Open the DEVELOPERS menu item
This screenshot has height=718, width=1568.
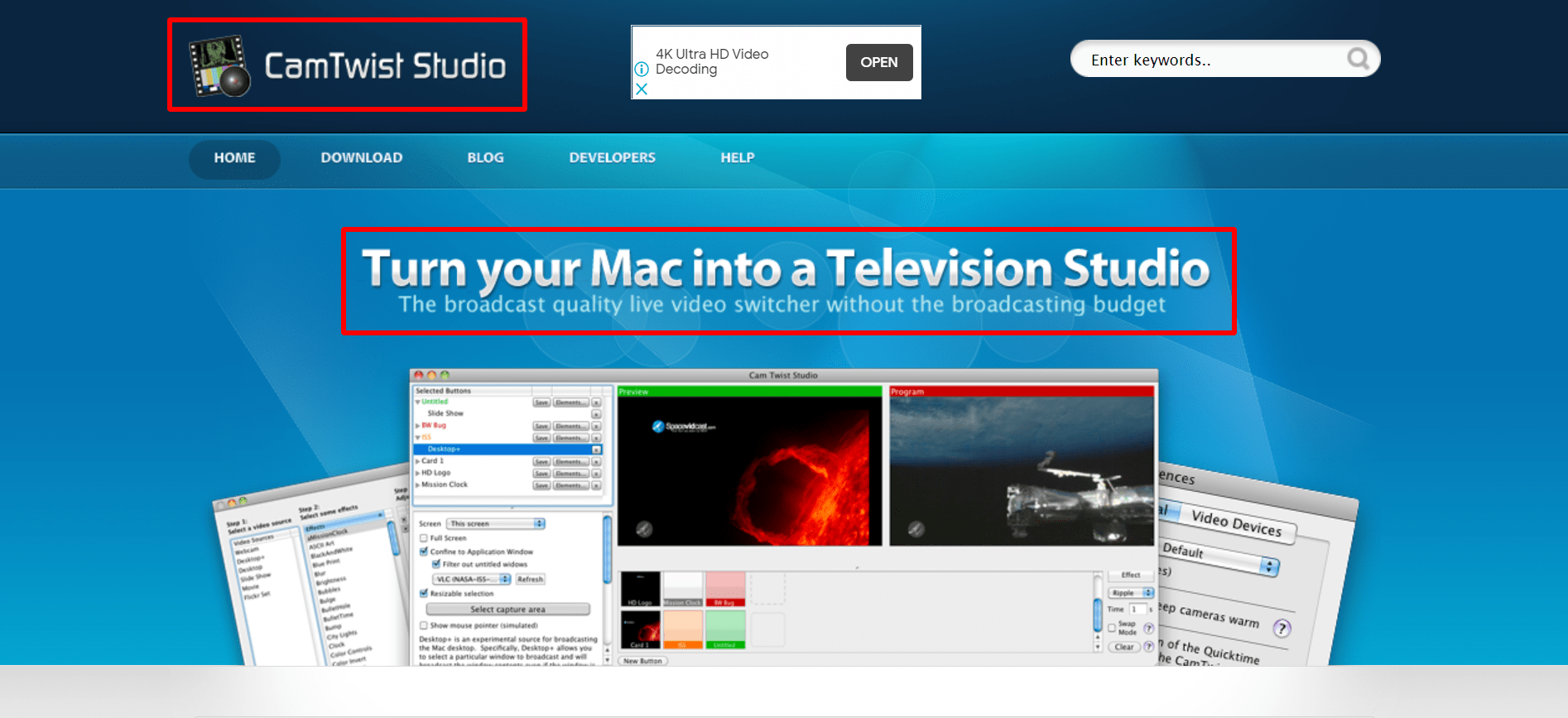[x=612, y=157]
